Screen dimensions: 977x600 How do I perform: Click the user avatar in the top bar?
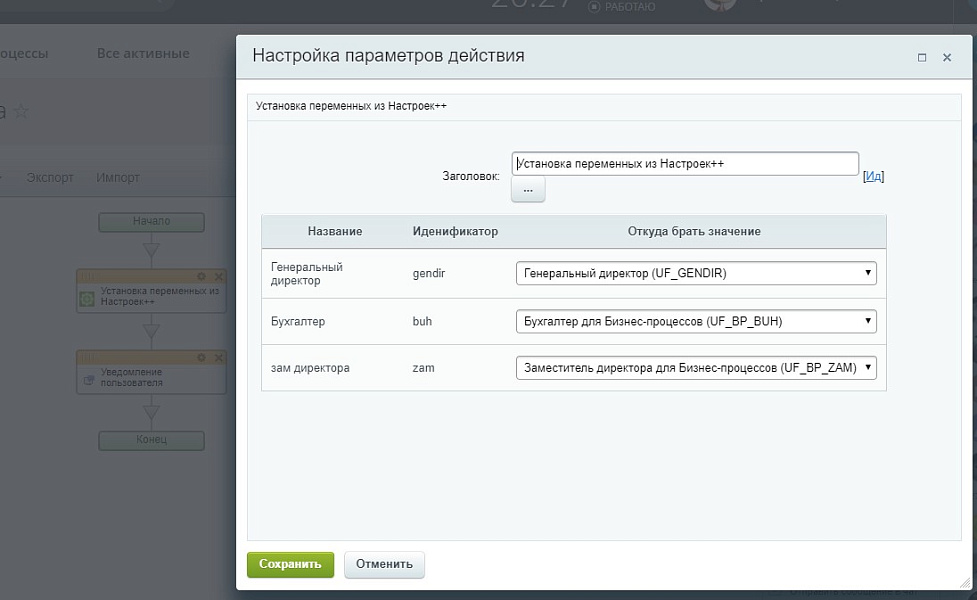pos(717,6)
